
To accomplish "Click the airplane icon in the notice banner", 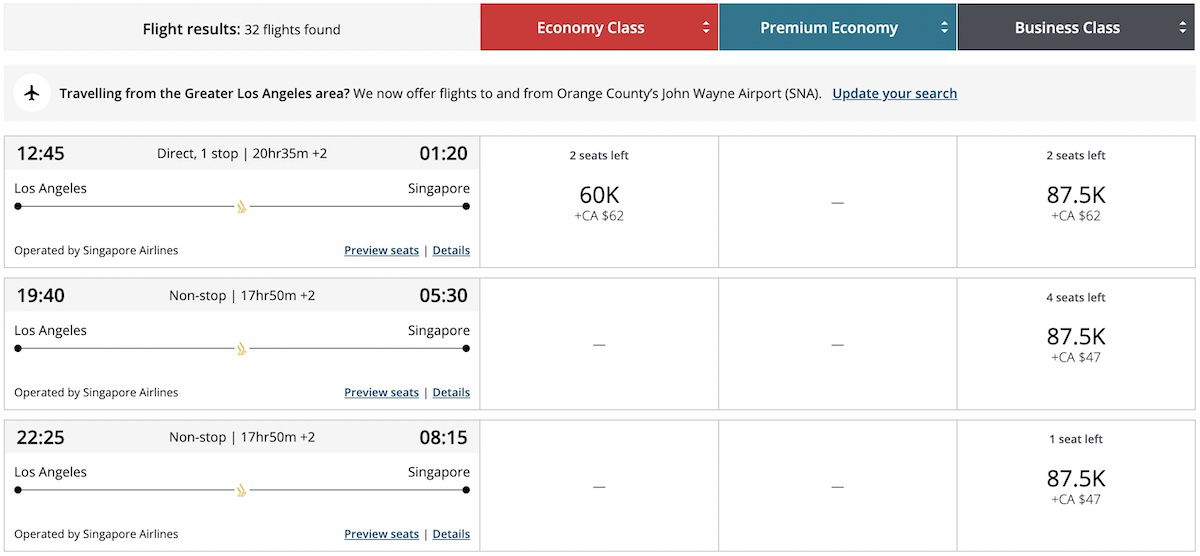I will coord(33,93).
